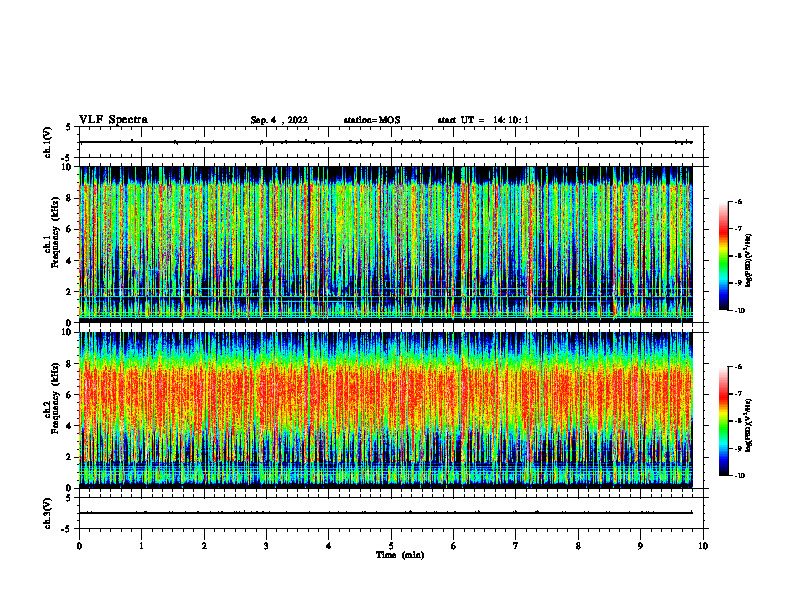Screen dimensions: 792x612
Task: Click the "Time (min)" x-axis label
Action: (400, 555)
